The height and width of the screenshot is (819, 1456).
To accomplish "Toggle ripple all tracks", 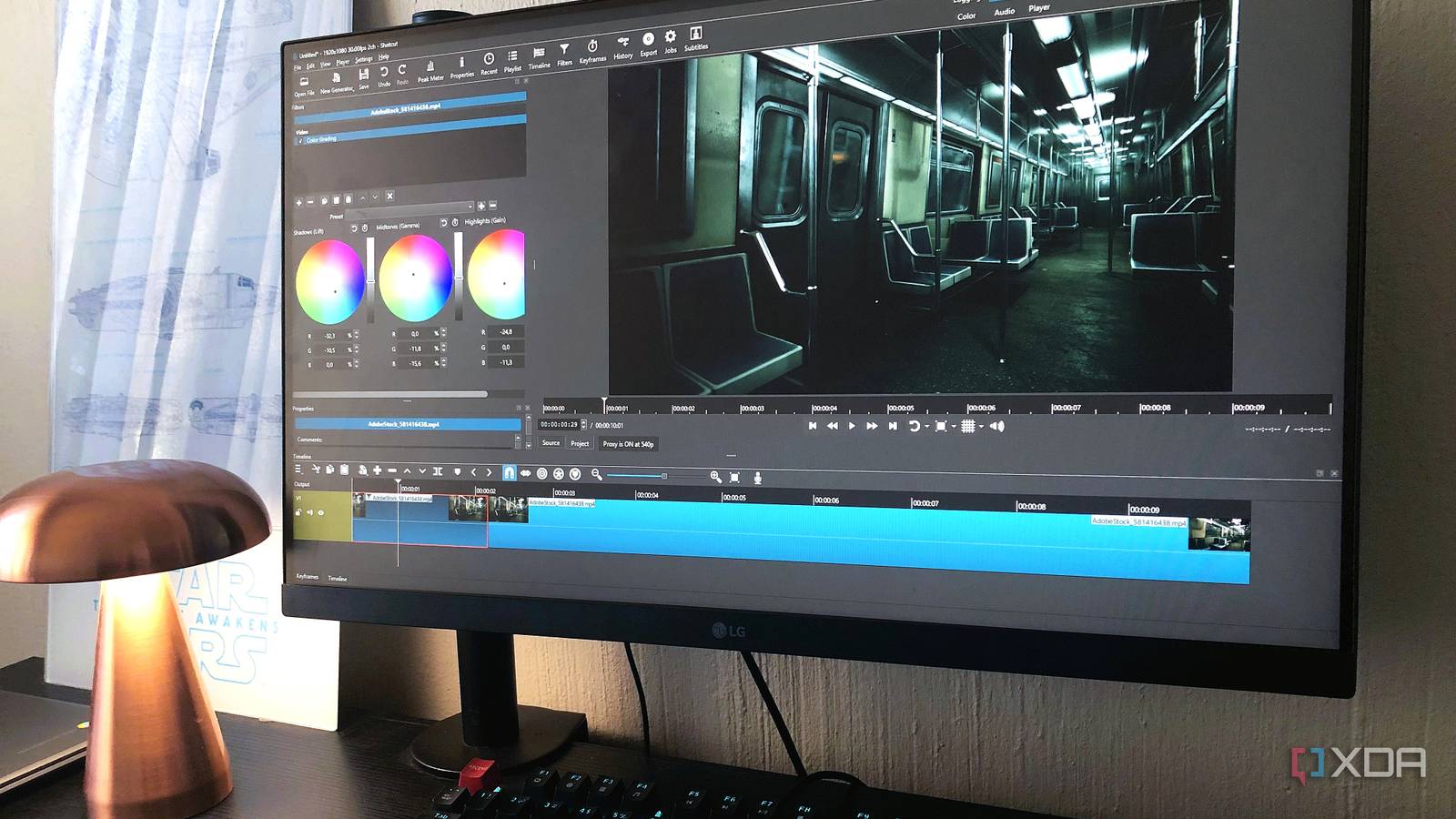I will tap(559, 474).
